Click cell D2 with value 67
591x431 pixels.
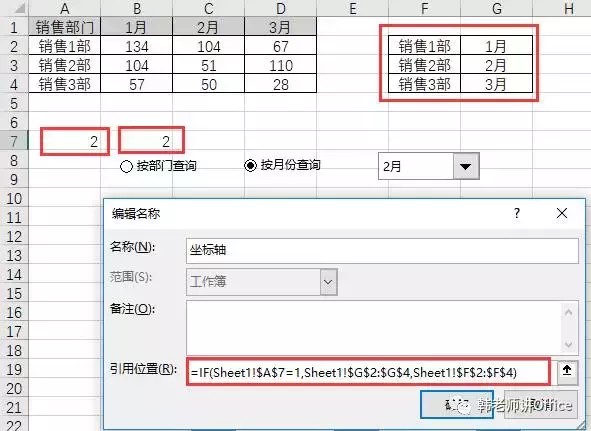(280, 46)
